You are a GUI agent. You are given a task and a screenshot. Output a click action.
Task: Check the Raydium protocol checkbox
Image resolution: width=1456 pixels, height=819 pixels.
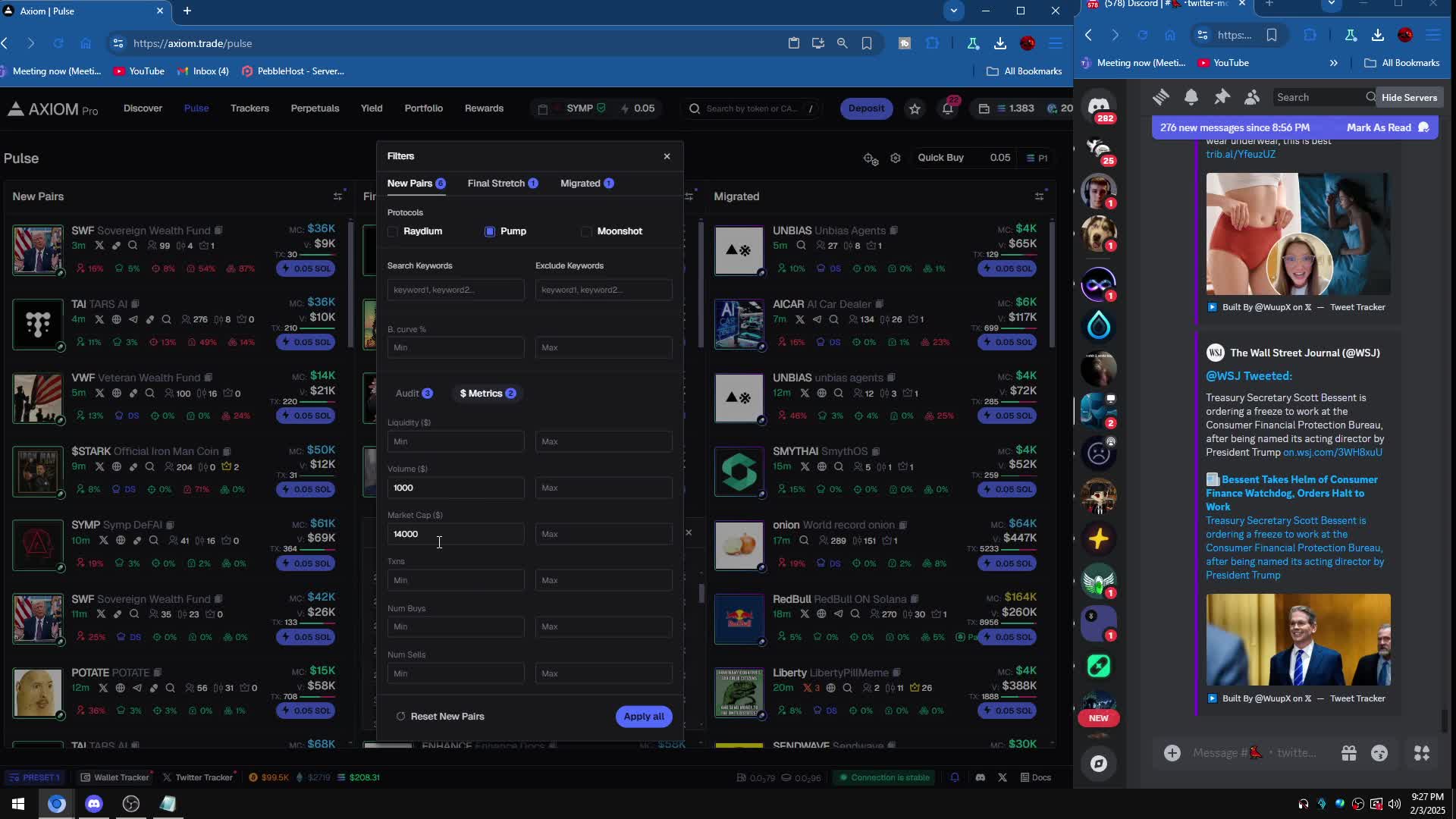(x=393, y=231)
